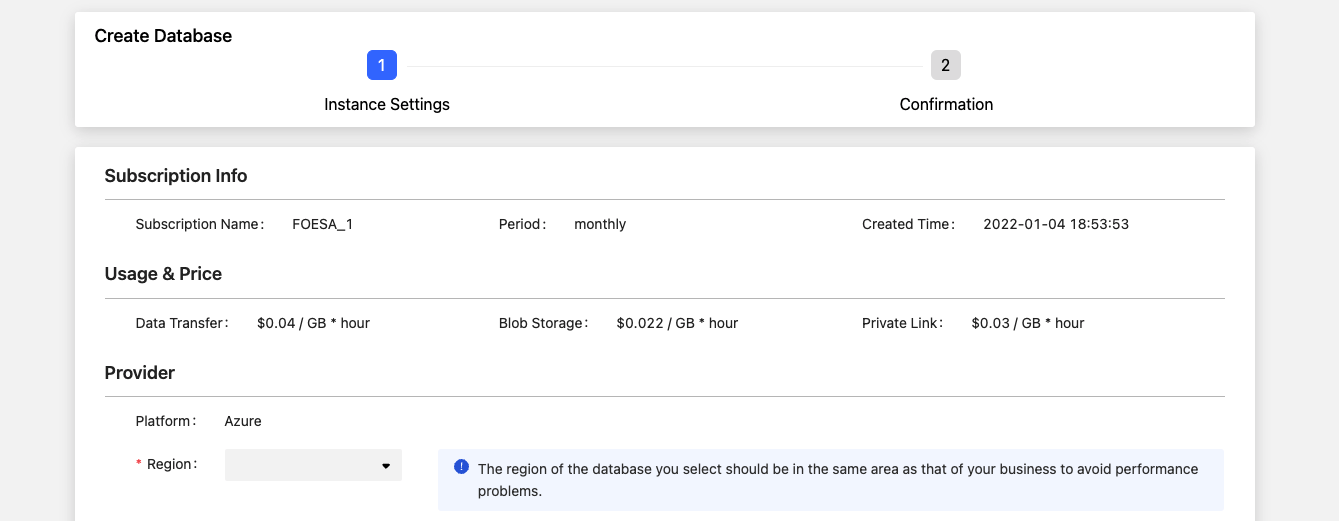Click the Azure platform value
Viewport: 1339px width, 521px height.
pyautogui.click(x=243, y=421)
